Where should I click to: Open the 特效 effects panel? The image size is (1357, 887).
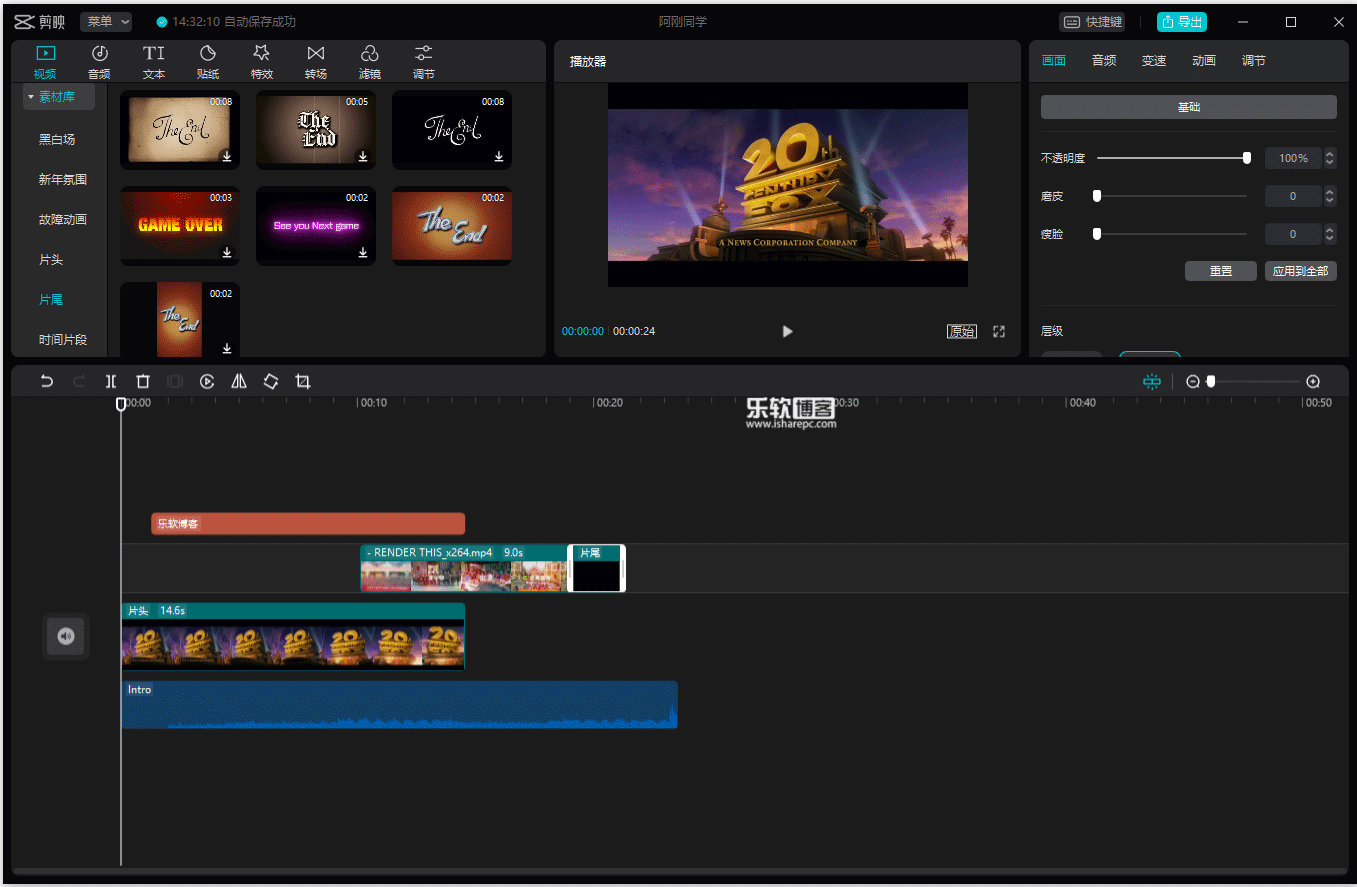pyautogui.click(x=262, y=61)
